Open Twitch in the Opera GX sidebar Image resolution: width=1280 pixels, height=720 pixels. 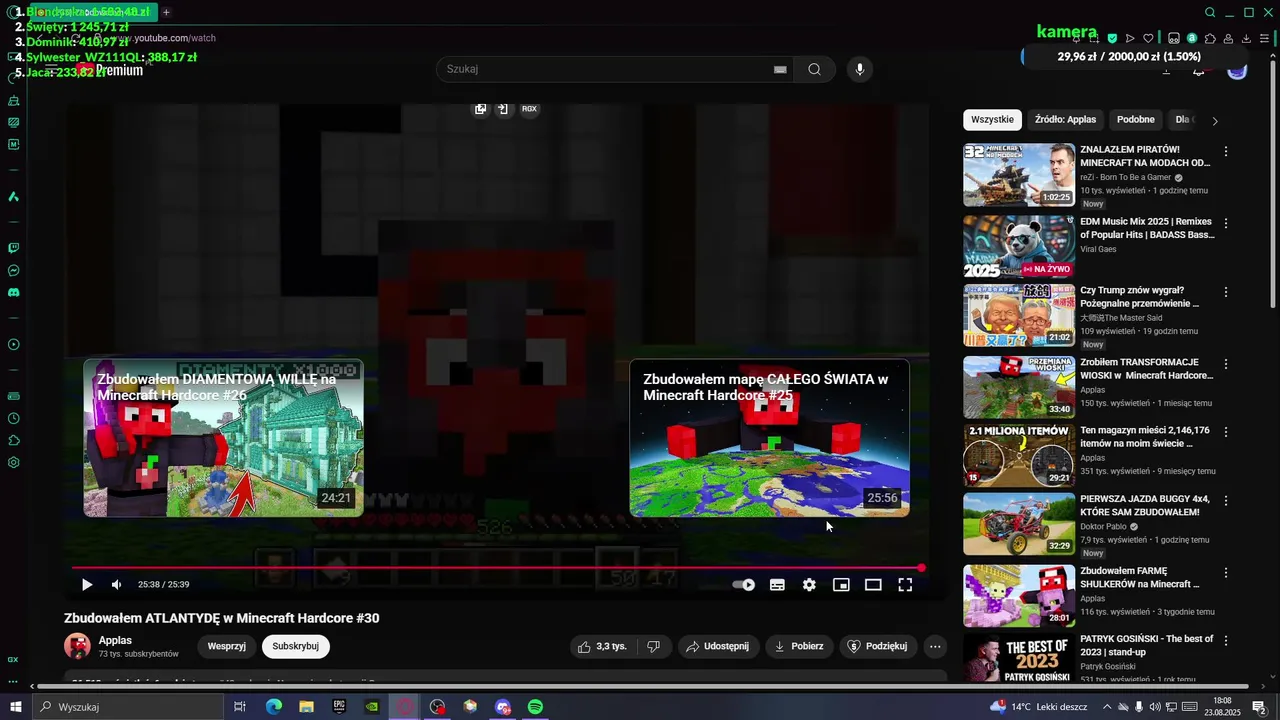point(13,248)
